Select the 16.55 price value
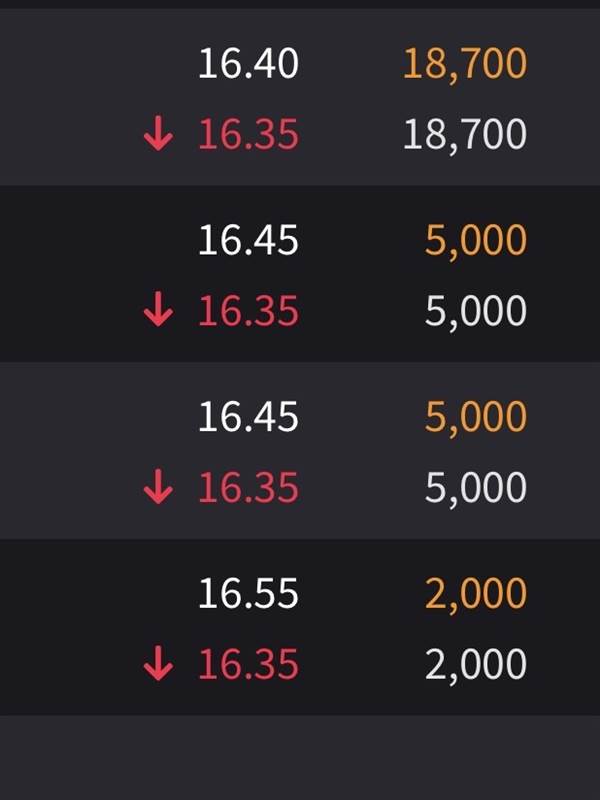The height and width of the screenshot is (800, 600). coord(248,593)
